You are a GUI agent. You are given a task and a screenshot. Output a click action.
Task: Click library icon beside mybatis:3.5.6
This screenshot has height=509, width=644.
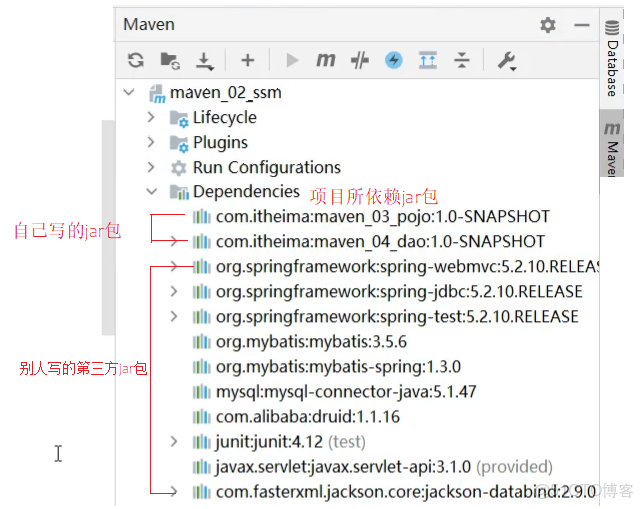point(201,342)
